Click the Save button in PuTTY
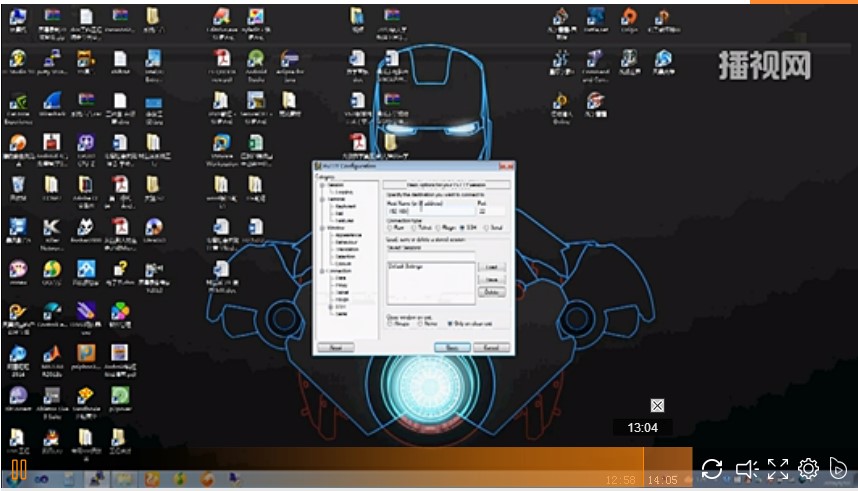This screenshot has width=858, height=491. pyautogui.click(x=492, y=280)
